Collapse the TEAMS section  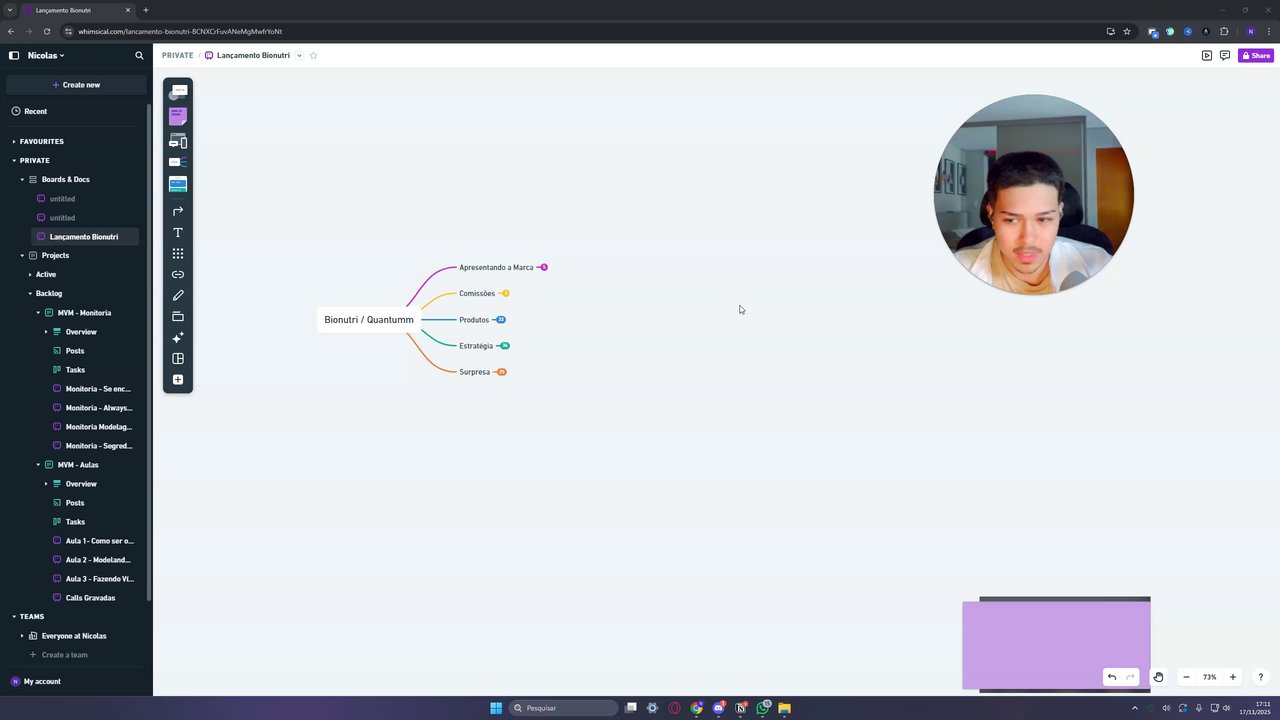click(x=14, y=617)
